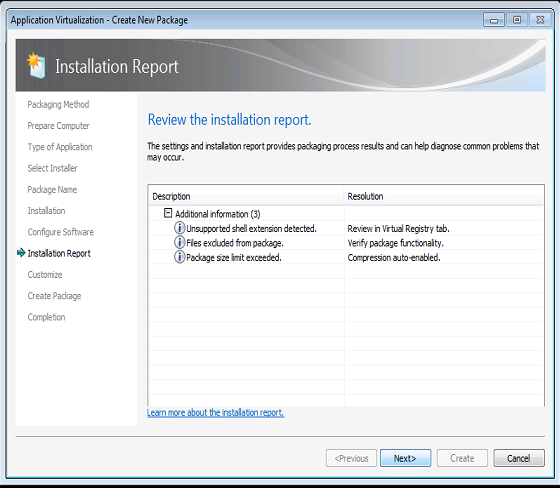Open Learn more about the installation report
The image size is (560, 488).
point(215,413)
